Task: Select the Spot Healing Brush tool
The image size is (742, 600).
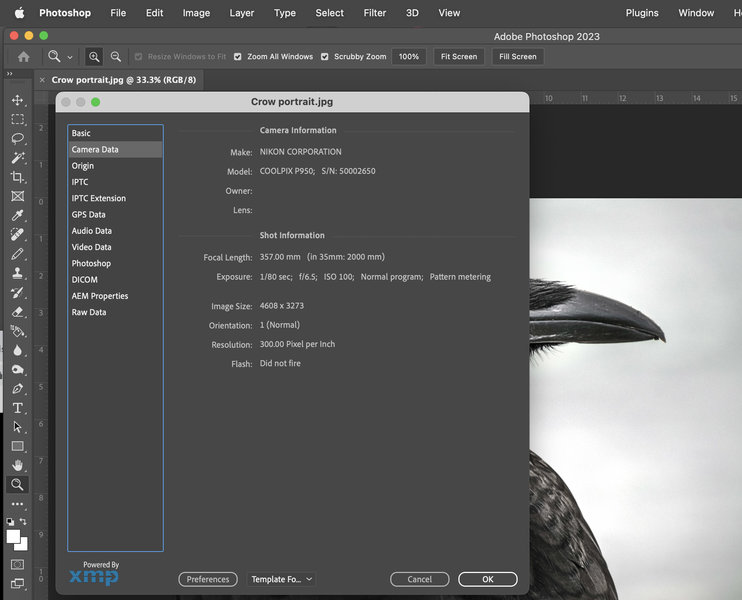Action: 18,235
